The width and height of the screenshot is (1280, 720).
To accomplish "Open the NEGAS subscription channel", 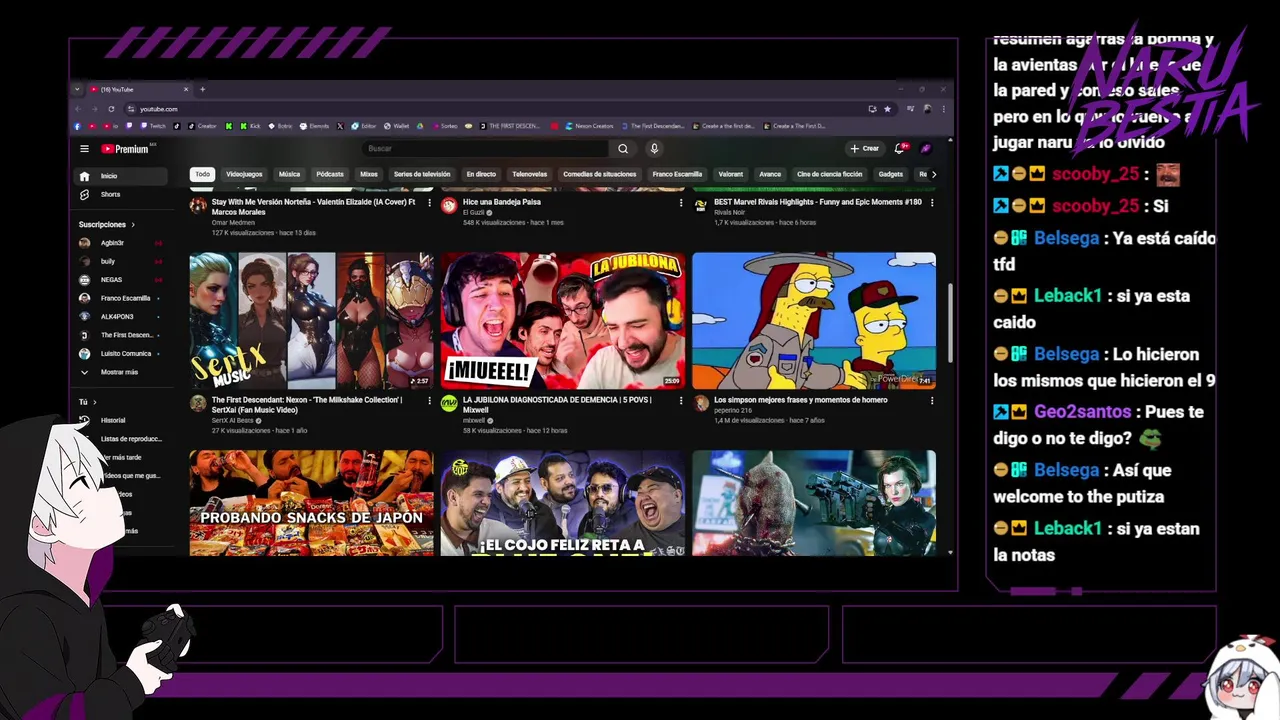I will pos(120,280).
